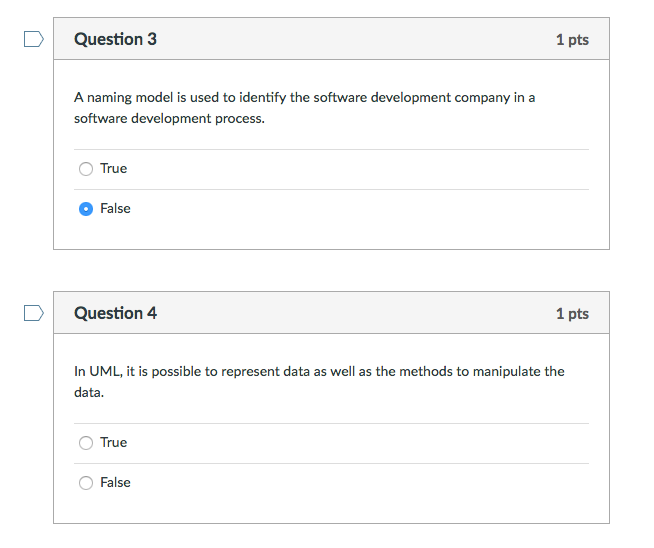Click the phrase "software development process."
The width and height of the screenshot is (654, 548).
point(169,119)
